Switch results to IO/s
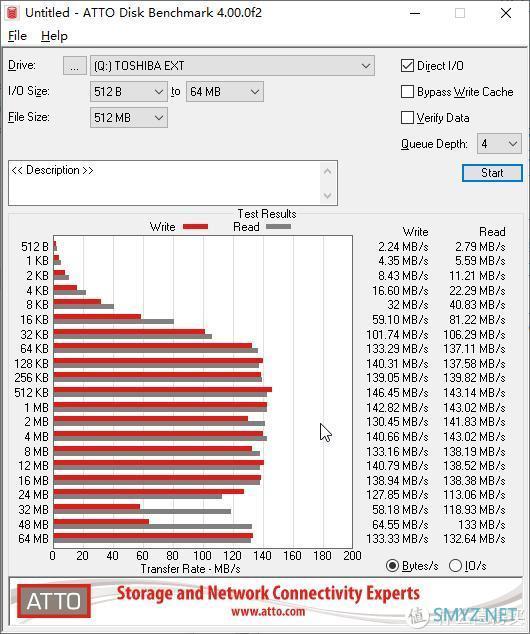 (x=455, y=565)
